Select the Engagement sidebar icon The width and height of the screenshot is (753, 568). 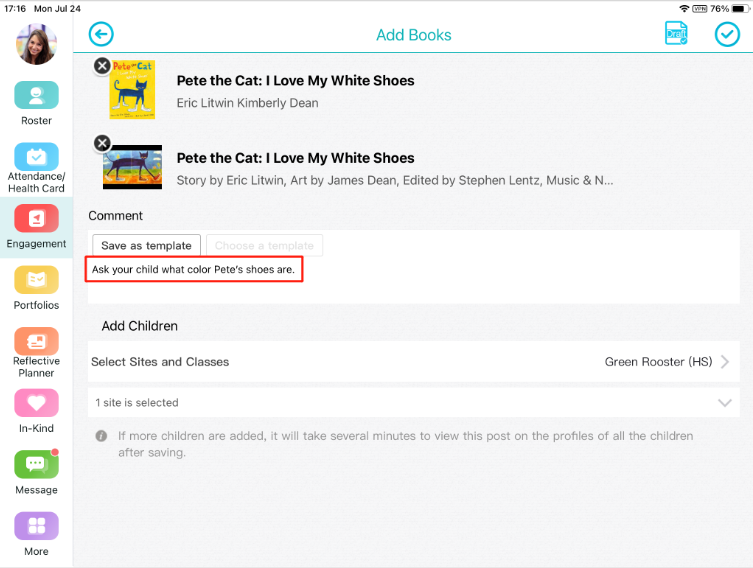click(36, 218)
